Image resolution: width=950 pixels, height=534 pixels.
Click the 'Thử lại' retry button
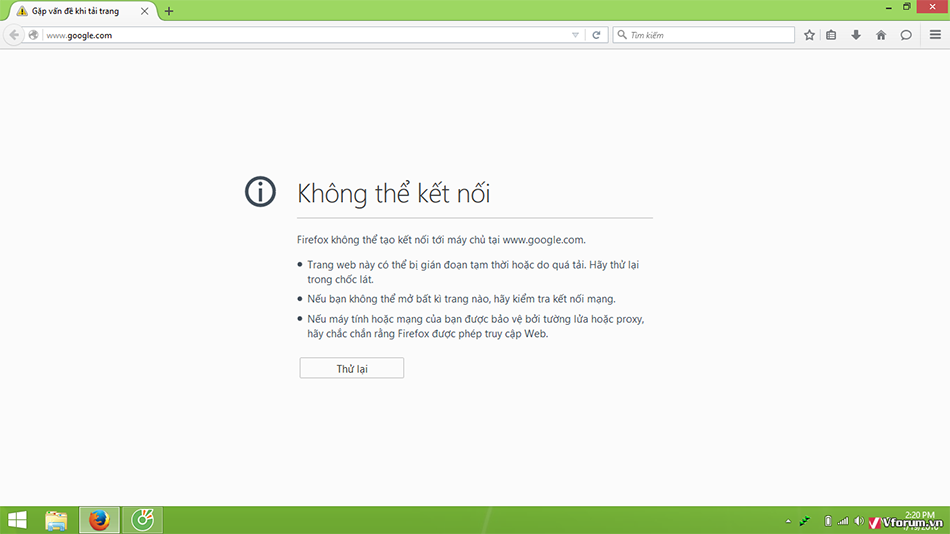(351, 369)
